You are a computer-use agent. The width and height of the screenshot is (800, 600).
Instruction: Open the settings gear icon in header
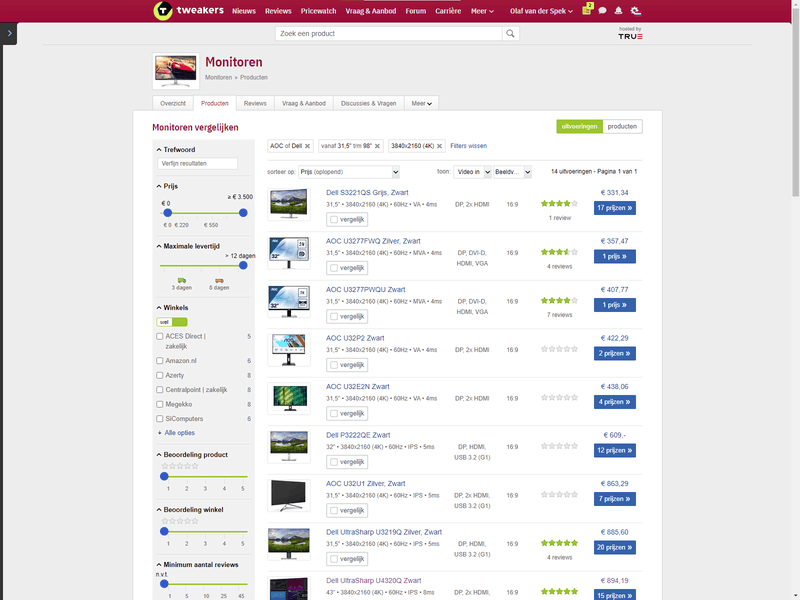coord(635,11)
